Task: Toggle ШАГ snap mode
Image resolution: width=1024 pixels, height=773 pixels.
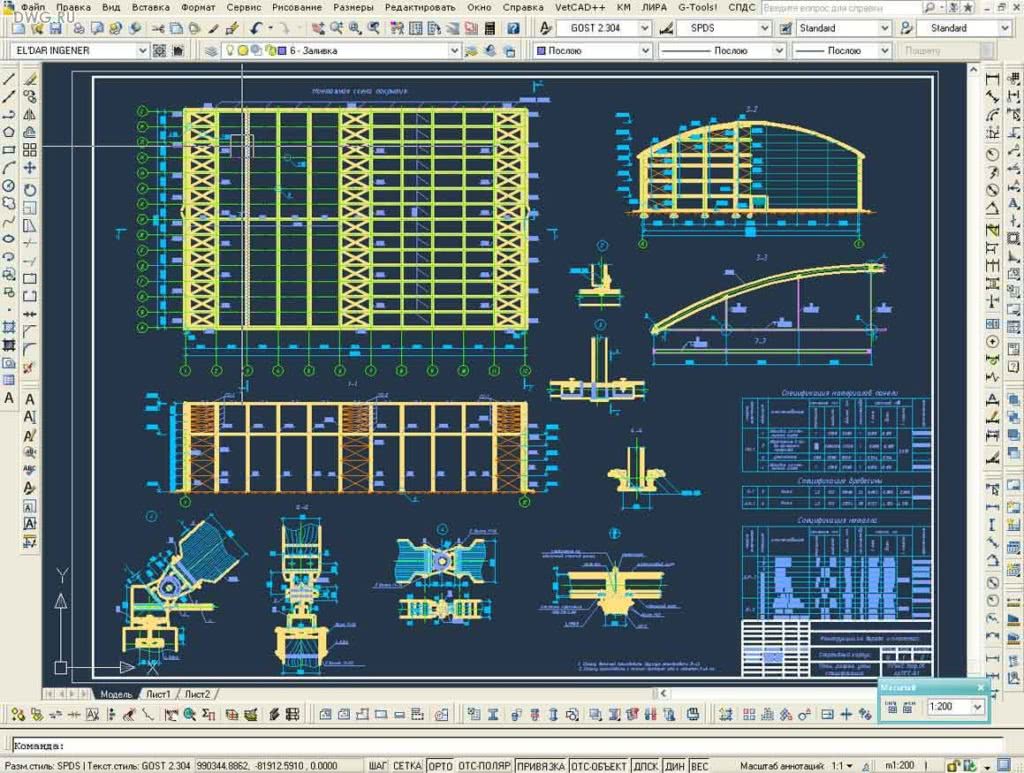Action: click(377, 765)
